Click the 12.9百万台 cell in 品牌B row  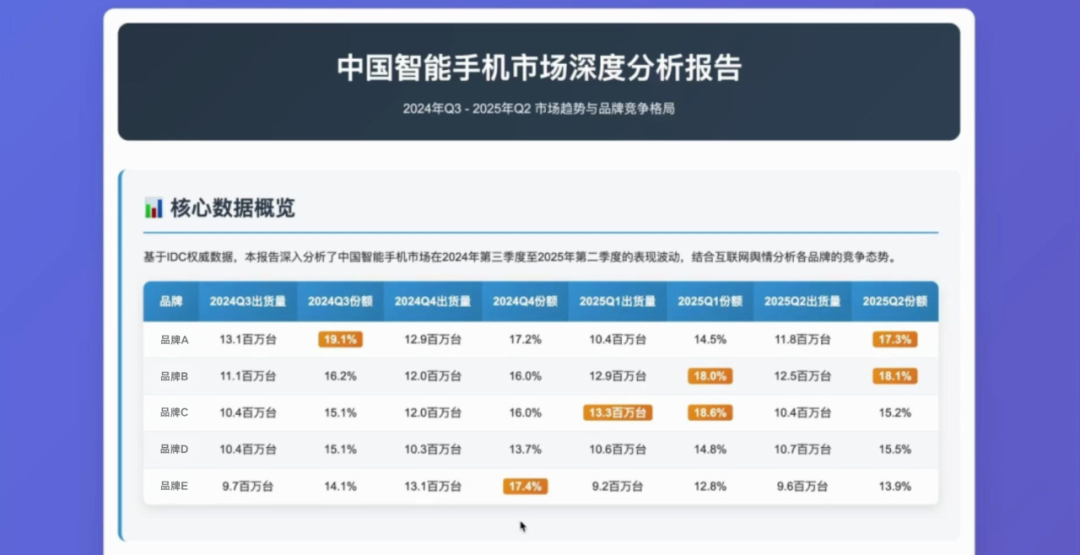[x=617, y=376]
